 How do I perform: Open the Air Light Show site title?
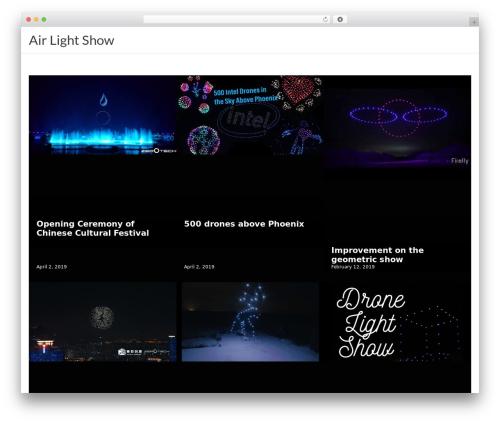pyautogui.click(x=71, y=40)
